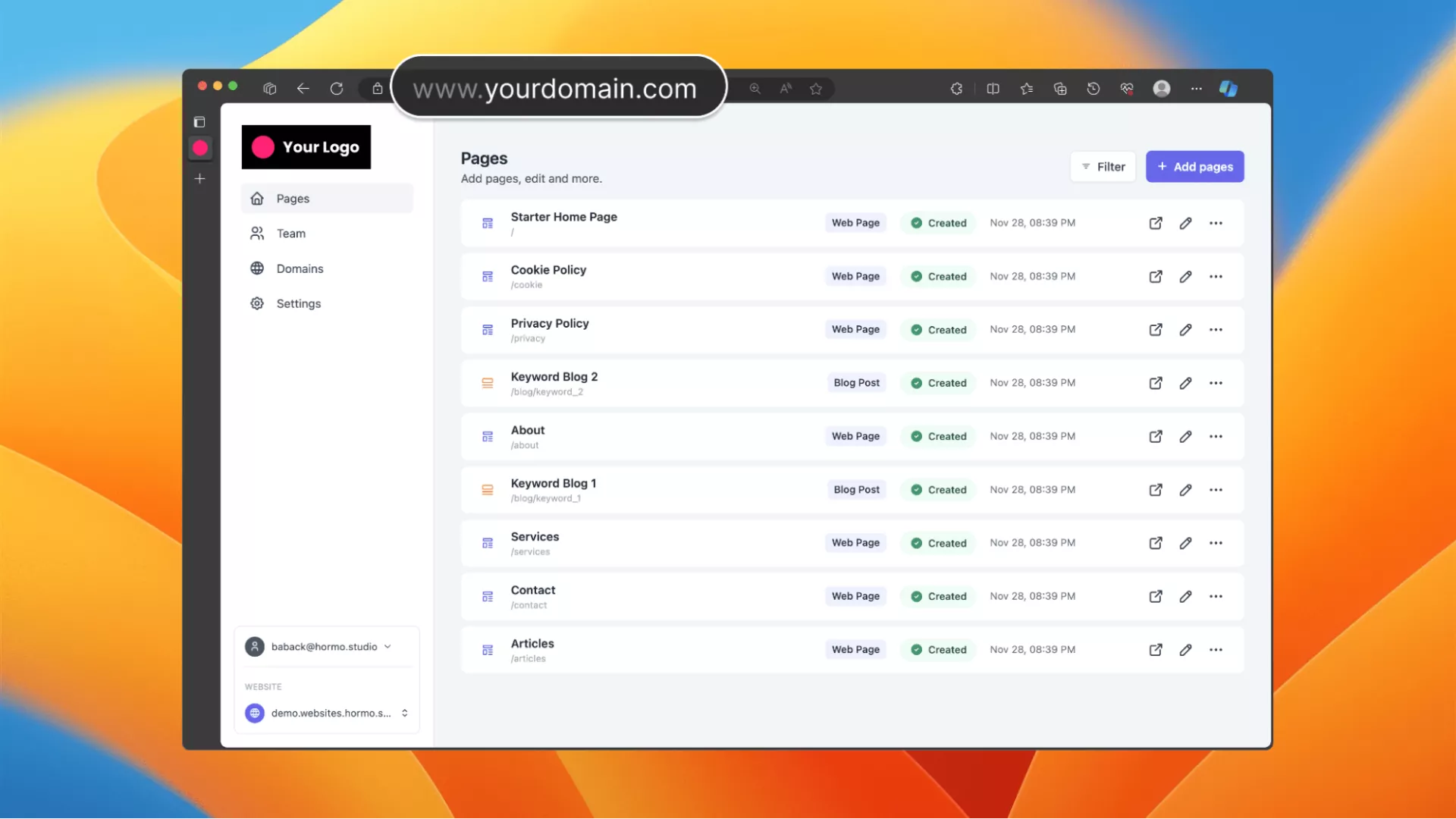Click the browser refresh icon

(337, 89)
